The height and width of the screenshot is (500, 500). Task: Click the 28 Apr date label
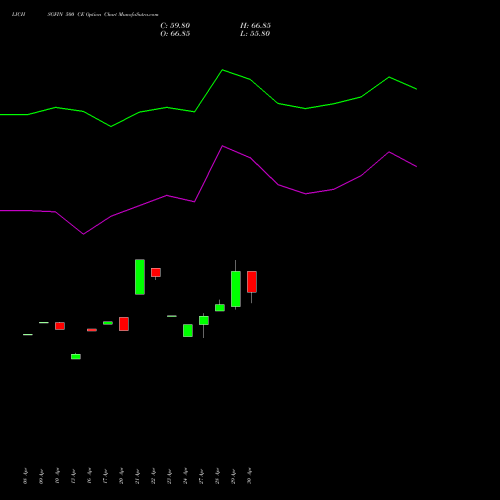(x=218, y=476)
